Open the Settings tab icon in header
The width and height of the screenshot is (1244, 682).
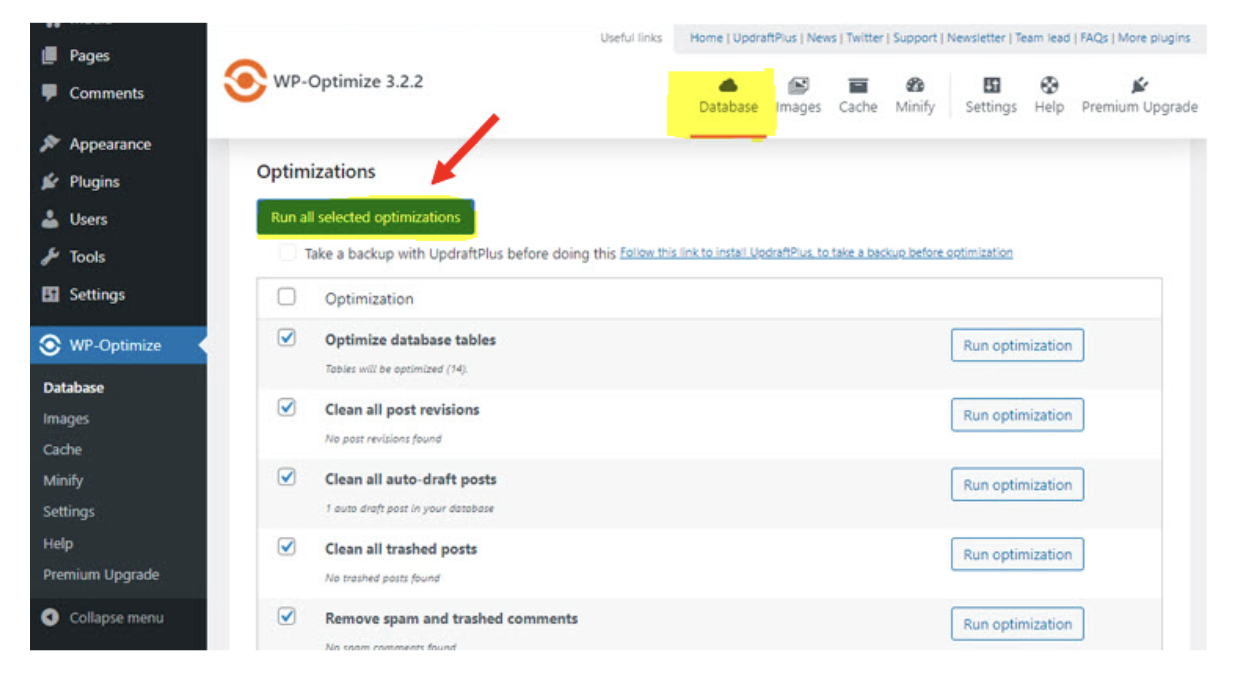[991, 85]
